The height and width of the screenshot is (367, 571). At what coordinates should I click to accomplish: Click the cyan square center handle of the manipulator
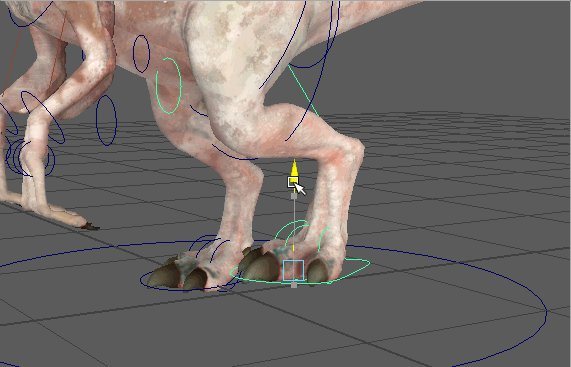pyautogui.click(x=294, y=271)
